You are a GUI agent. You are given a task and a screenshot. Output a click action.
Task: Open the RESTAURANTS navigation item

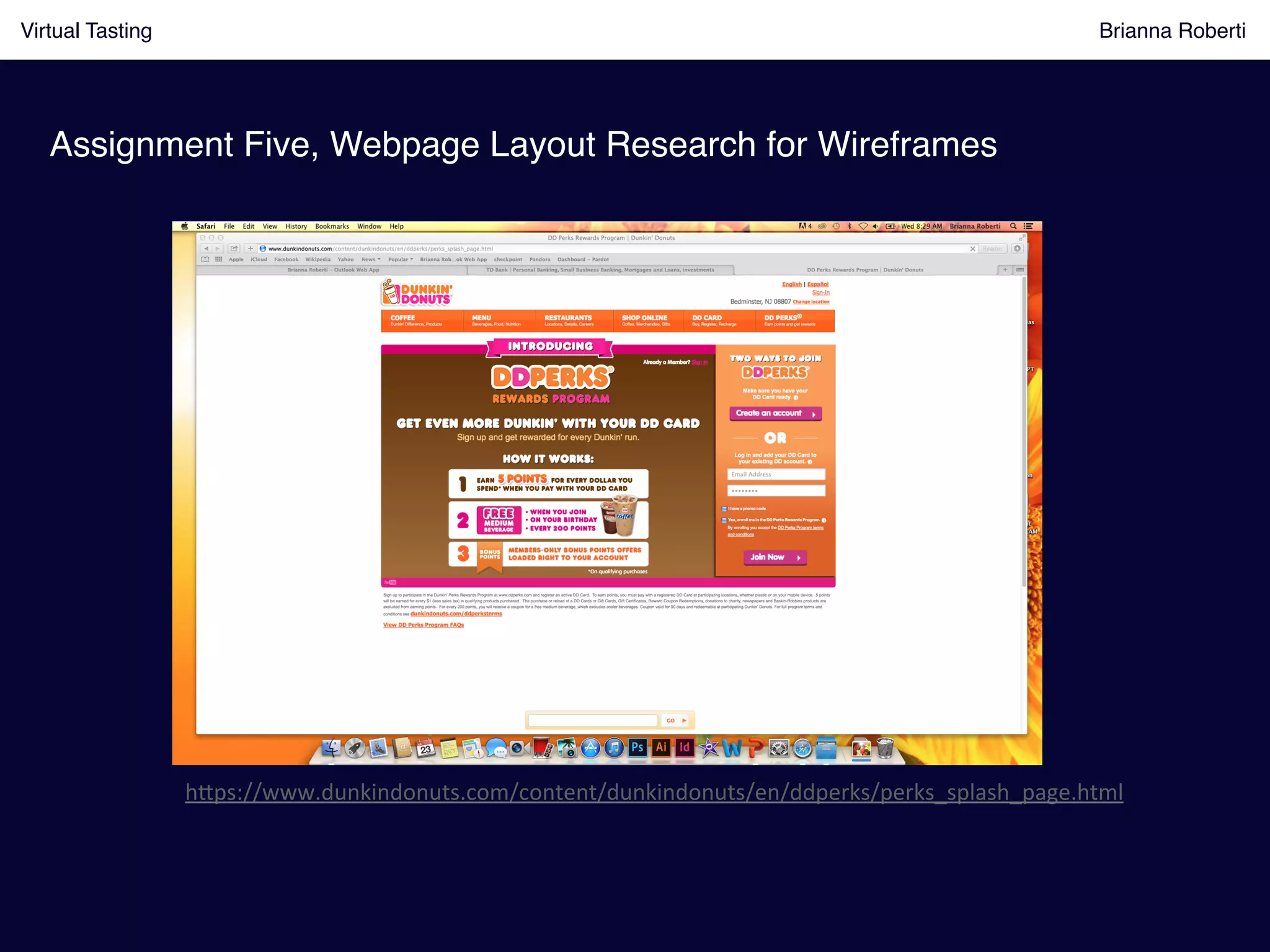point(575,320)
